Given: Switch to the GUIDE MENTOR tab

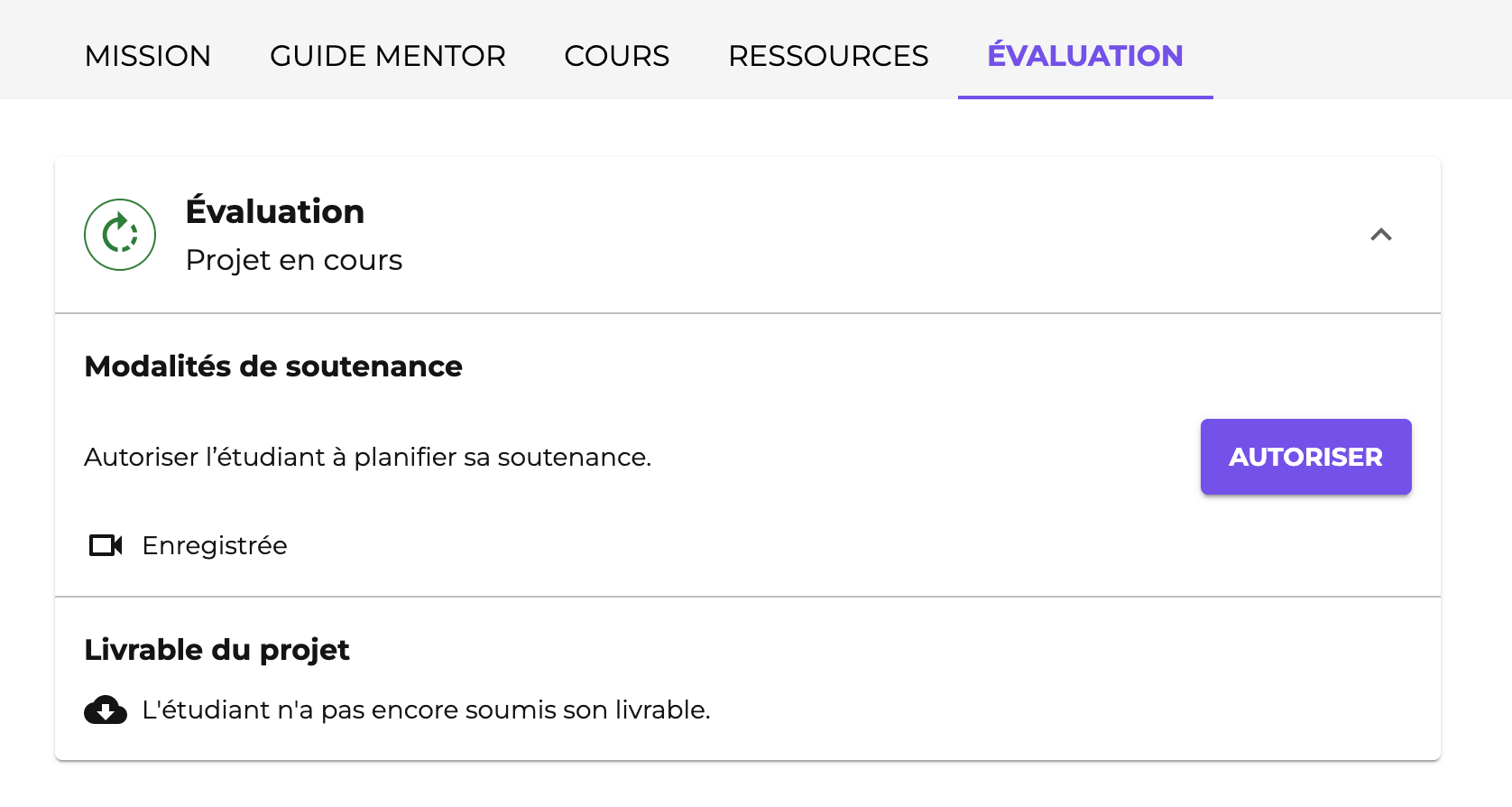Looking at the screenshot, I should pyautogui.click(x=388, y=56).
